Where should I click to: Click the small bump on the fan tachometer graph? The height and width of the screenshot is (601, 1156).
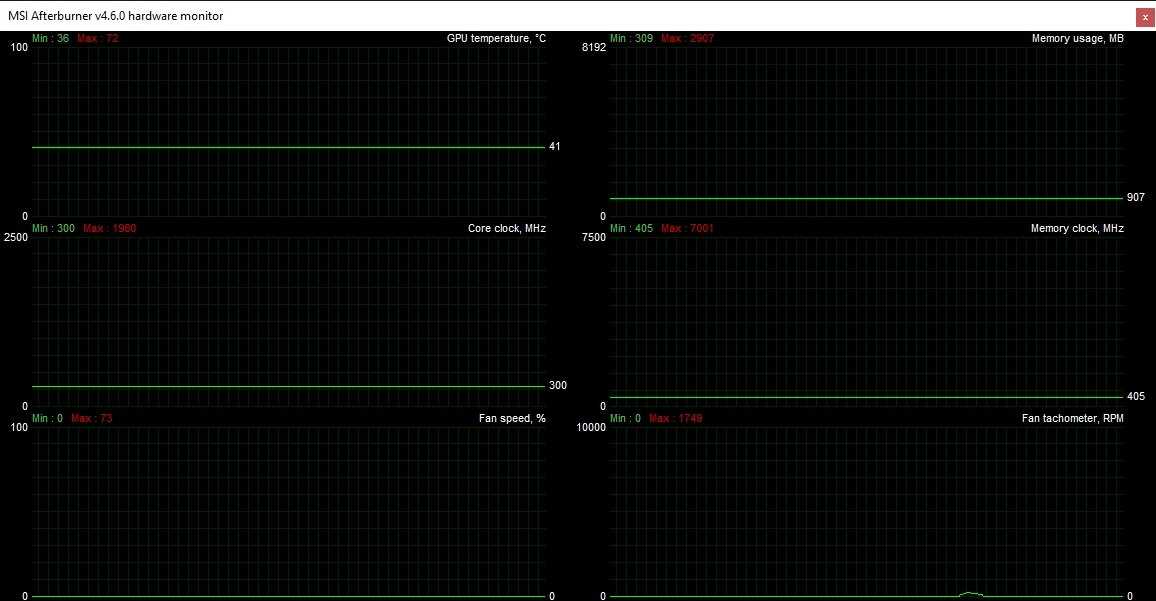970,594
